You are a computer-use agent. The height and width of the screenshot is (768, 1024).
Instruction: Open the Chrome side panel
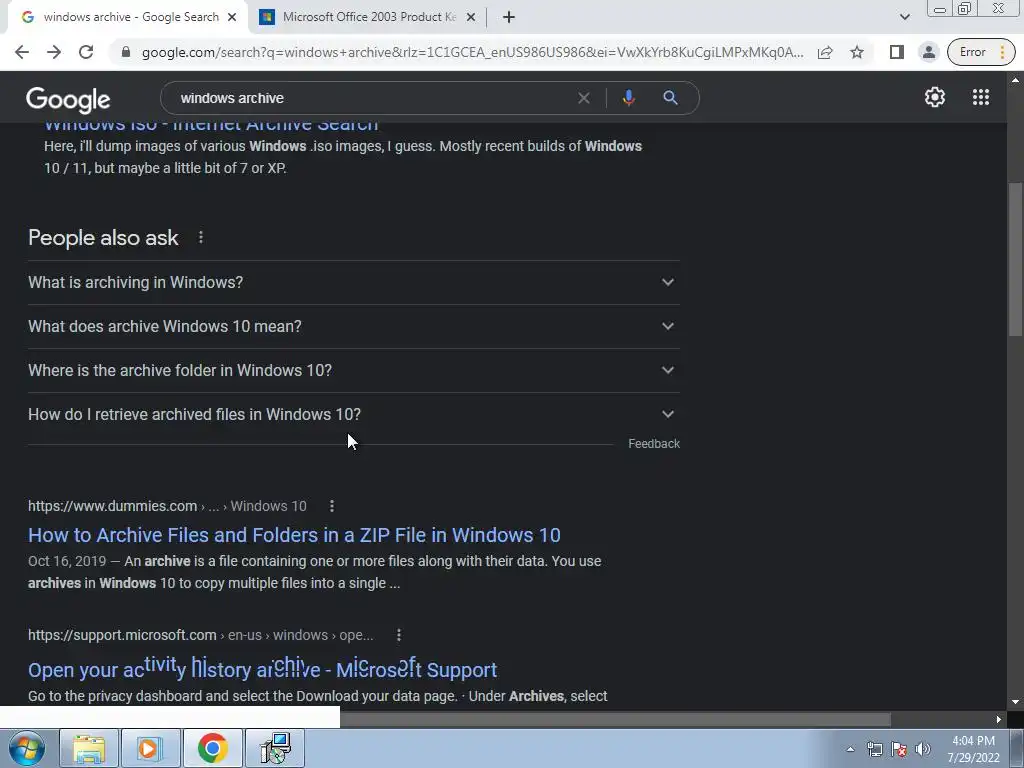click(897, 52)
